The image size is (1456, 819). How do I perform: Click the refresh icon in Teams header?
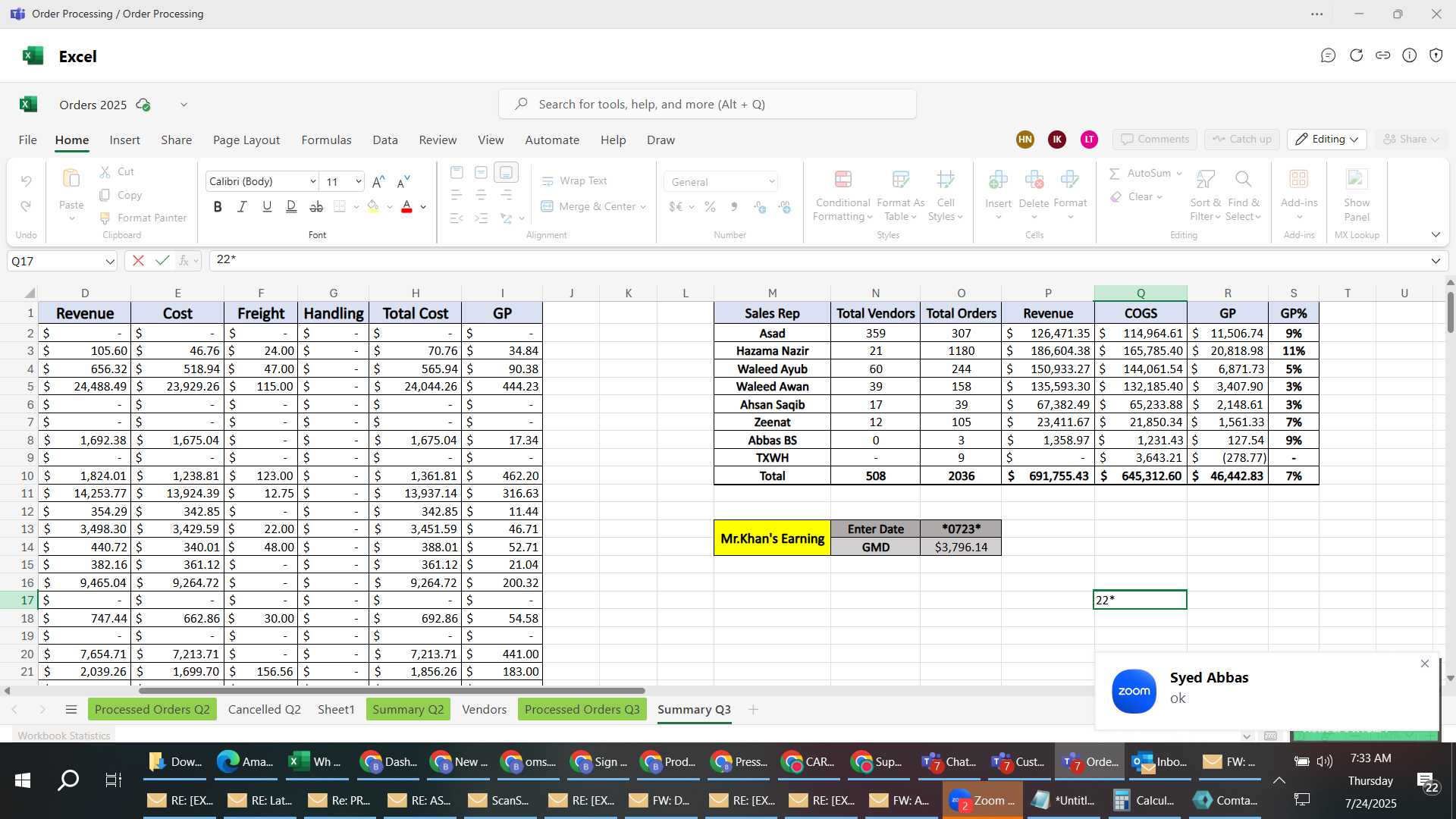[x=1356, y=55]
